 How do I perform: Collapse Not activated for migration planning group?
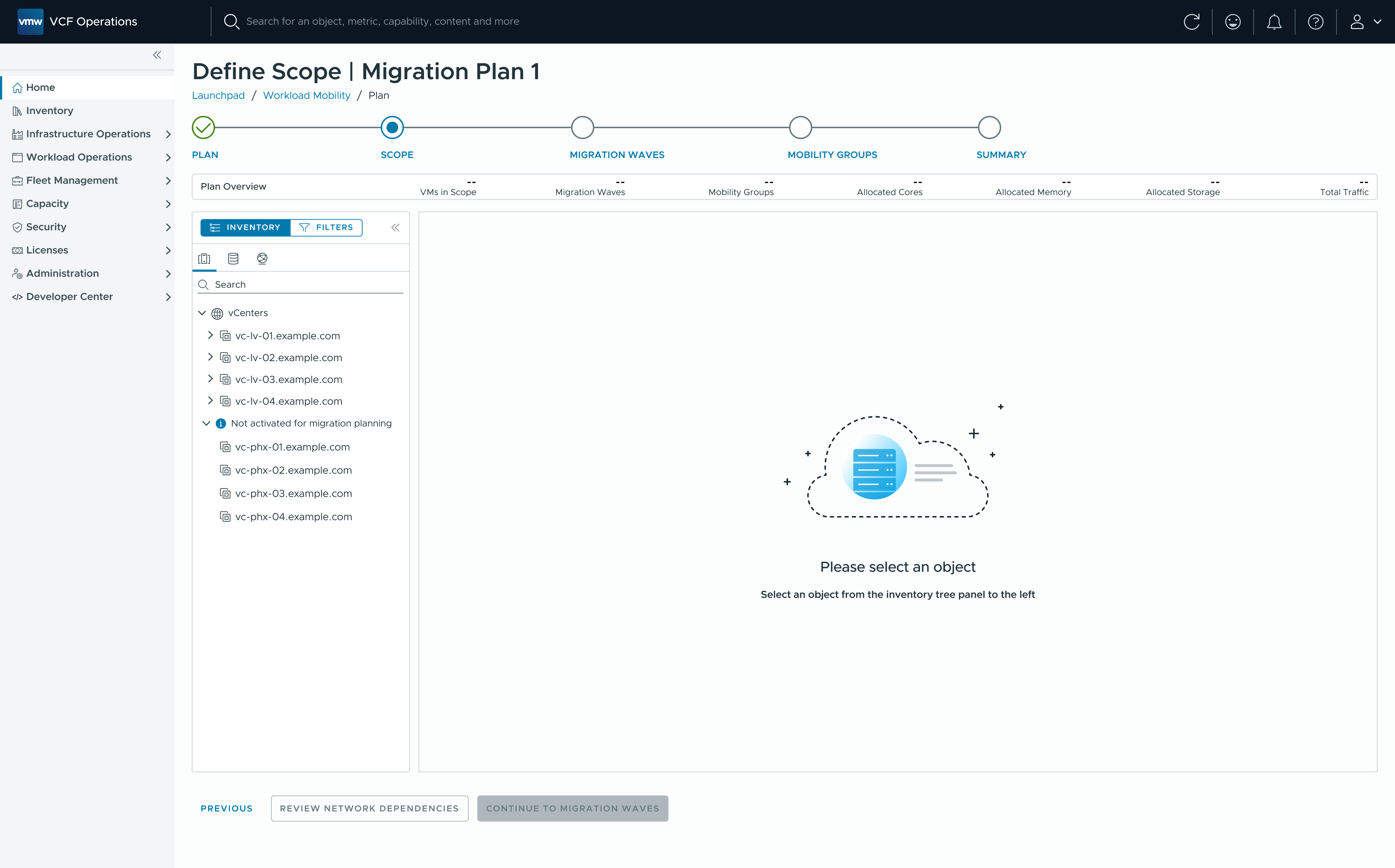206,423
